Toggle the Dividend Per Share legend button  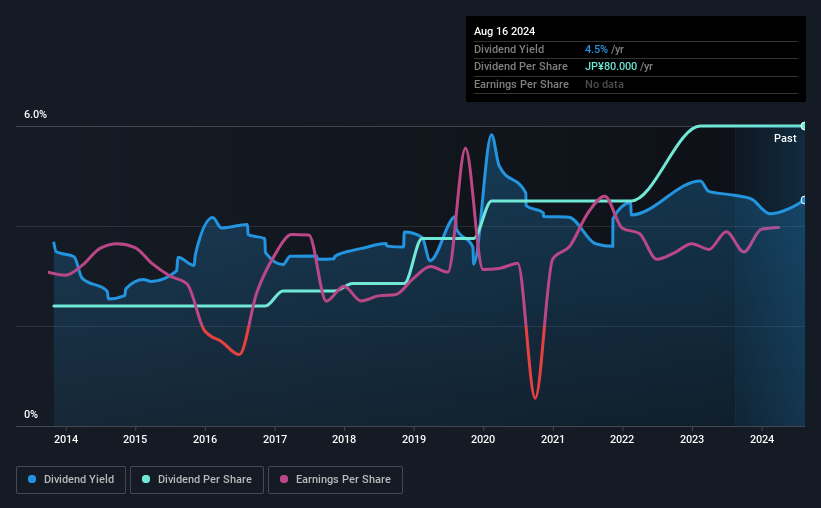[x=197, y=480]
